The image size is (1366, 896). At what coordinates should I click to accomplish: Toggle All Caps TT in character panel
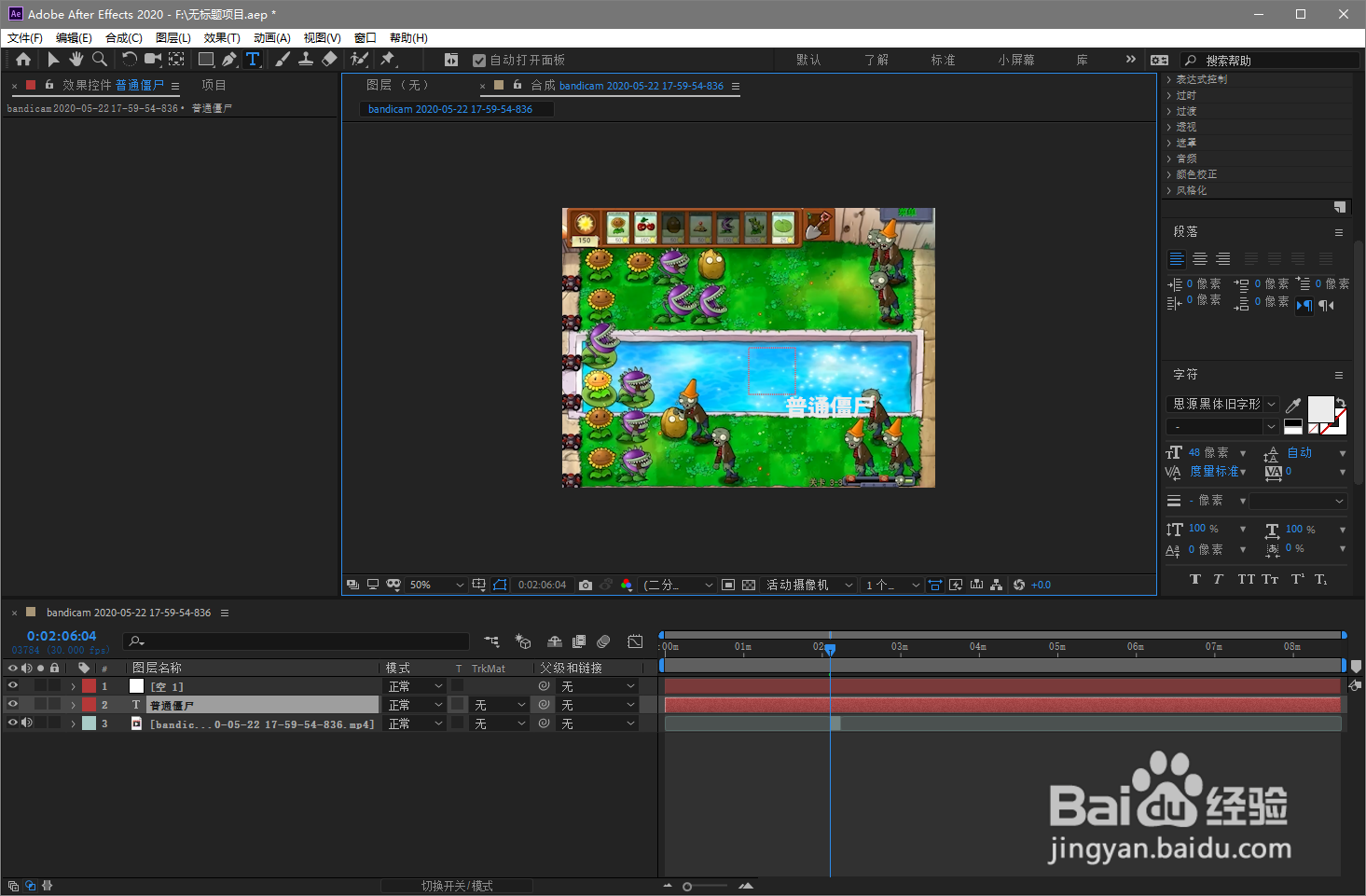(x=1246, y=580)
